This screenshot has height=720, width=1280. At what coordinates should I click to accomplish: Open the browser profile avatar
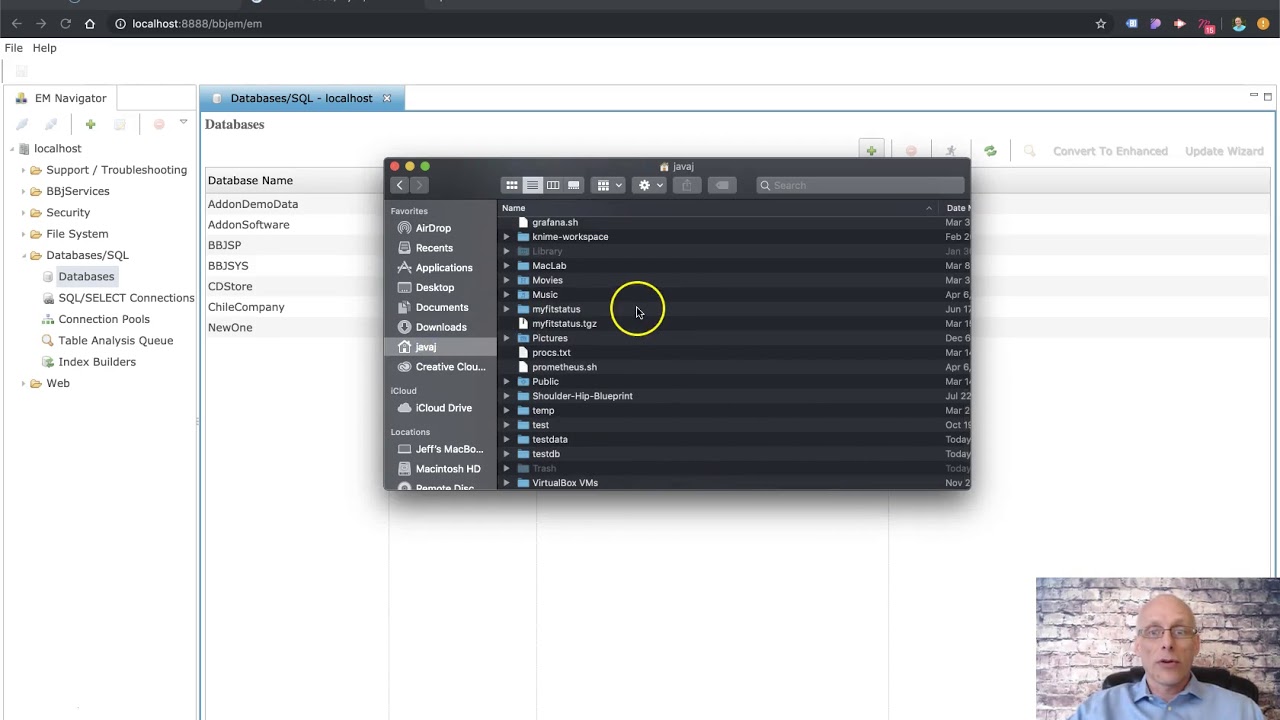[x=1239, y=23]
